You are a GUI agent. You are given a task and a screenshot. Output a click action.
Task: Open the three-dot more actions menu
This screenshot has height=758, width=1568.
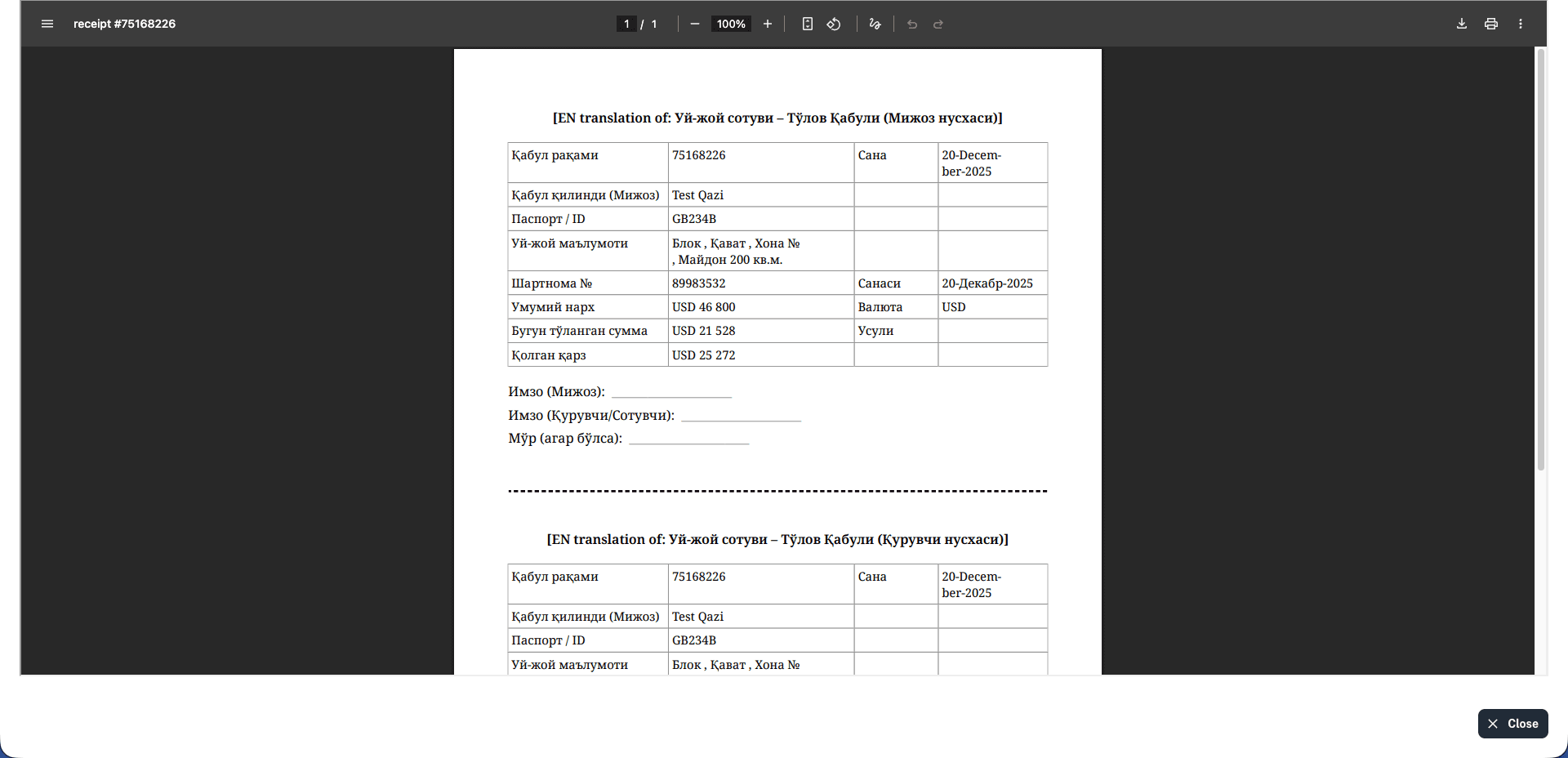tap(1521, 24)
